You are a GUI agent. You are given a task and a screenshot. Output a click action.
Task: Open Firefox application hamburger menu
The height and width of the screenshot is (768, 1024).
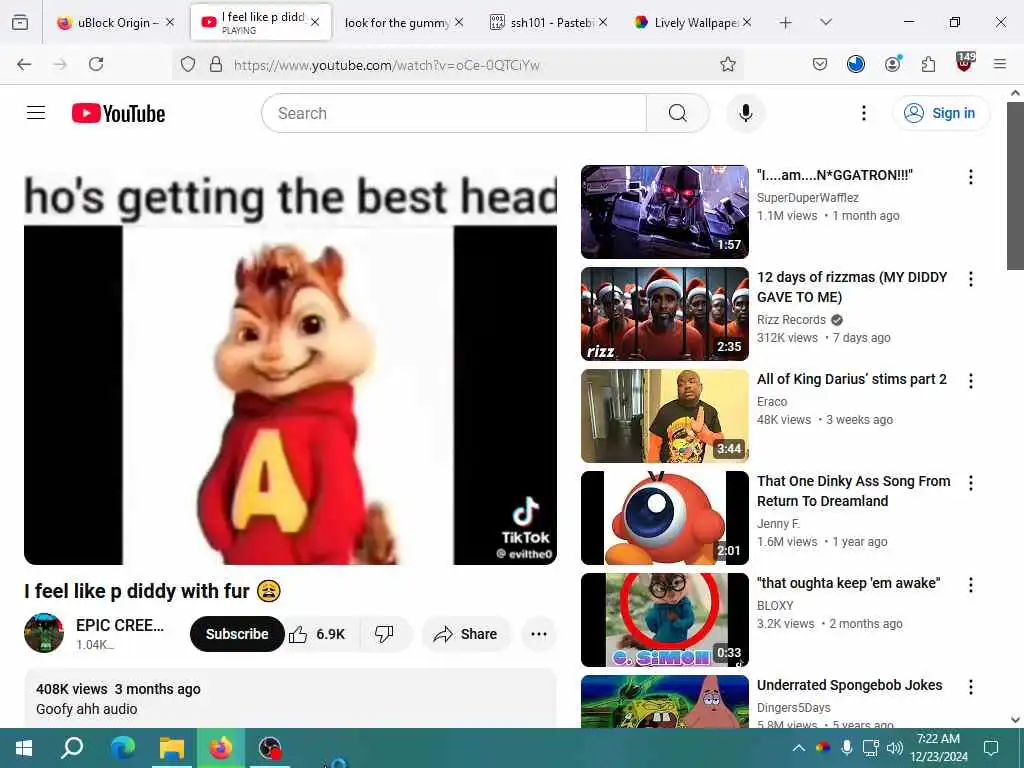coord(1000,64)
